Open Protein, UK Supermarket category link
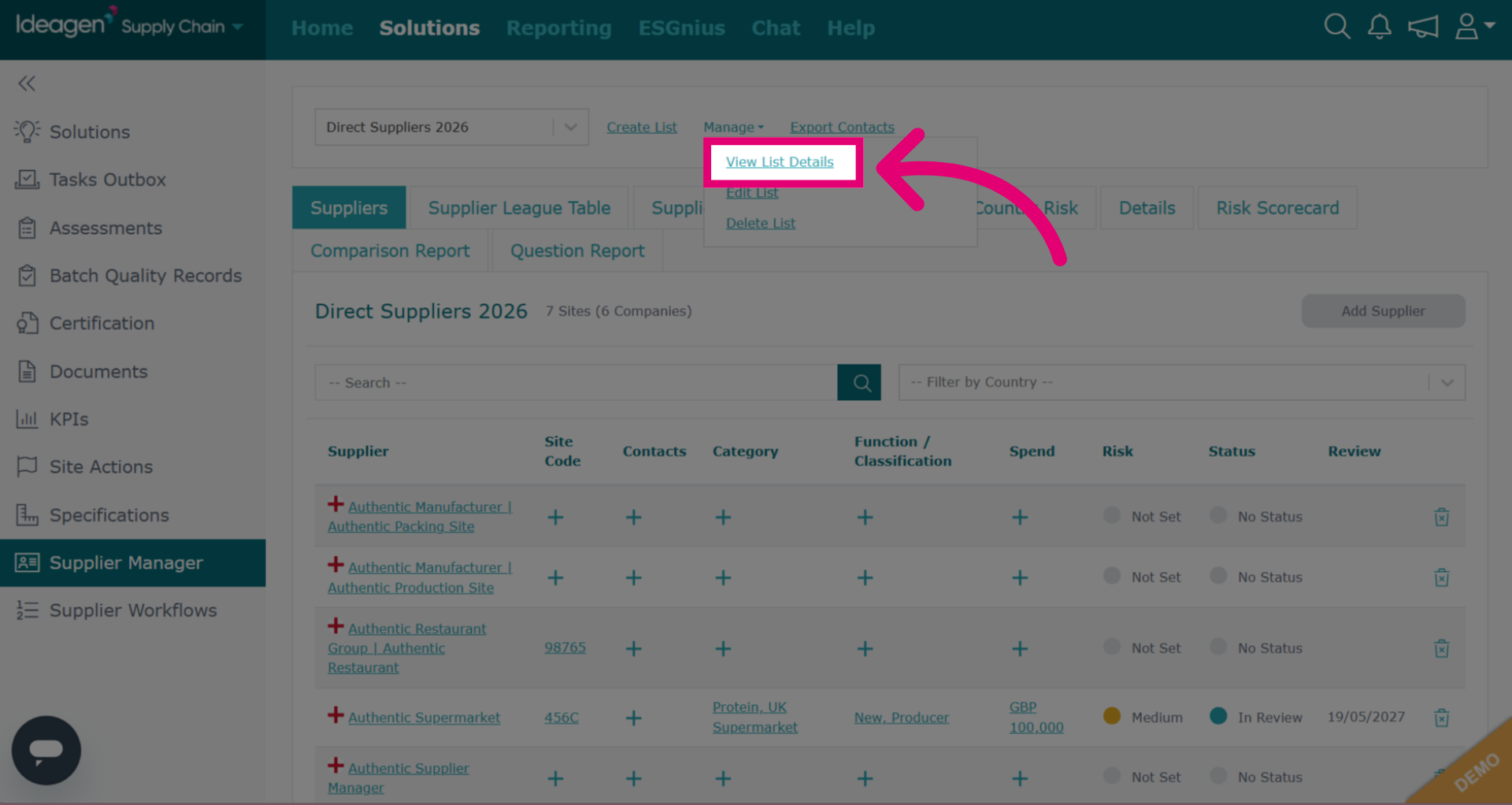This screenshot has height=805, width=1512. tap(754, 717)
